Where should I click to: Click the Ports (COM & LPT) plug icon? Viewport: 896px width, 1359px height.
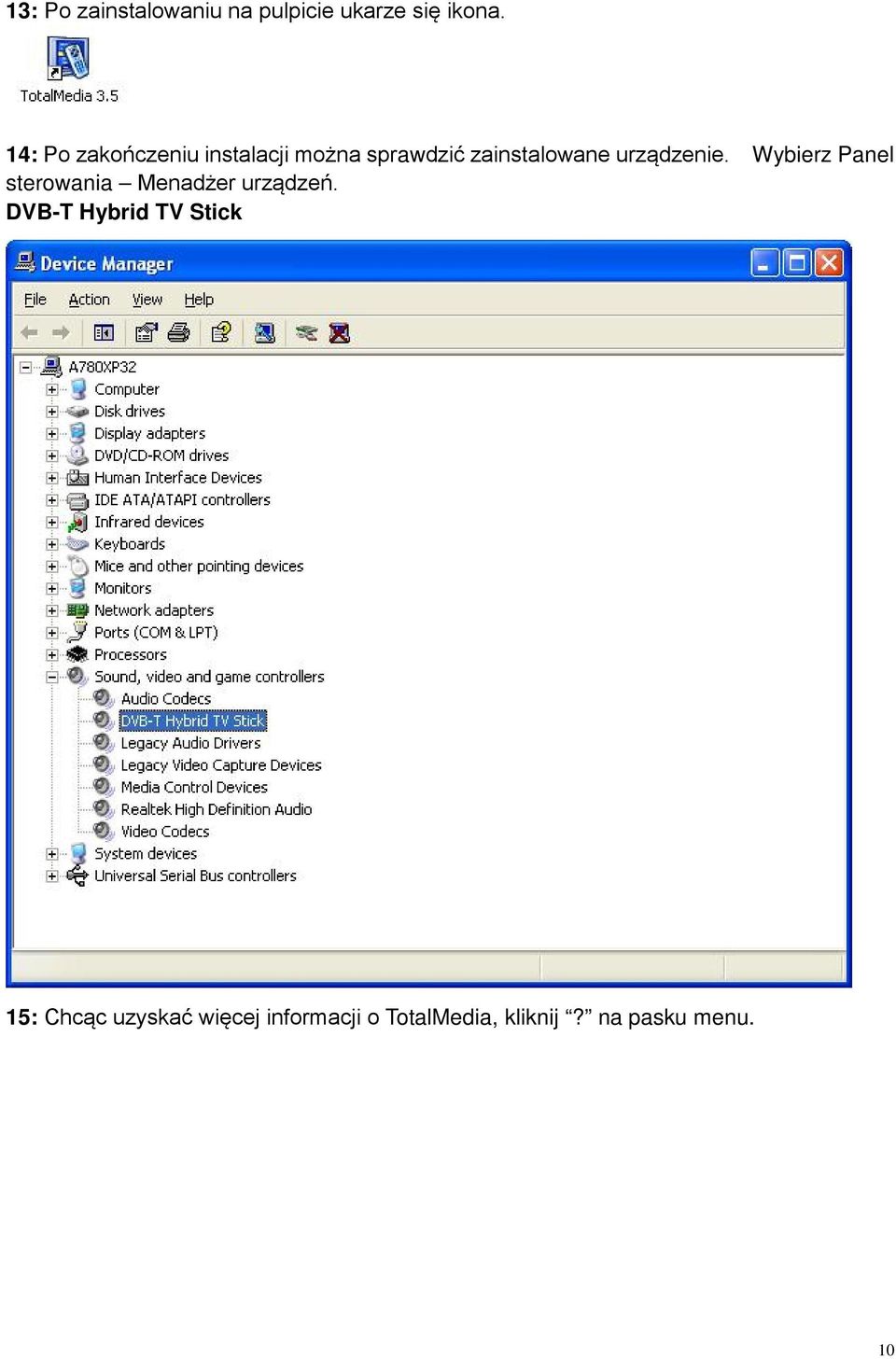pos(78,633)
